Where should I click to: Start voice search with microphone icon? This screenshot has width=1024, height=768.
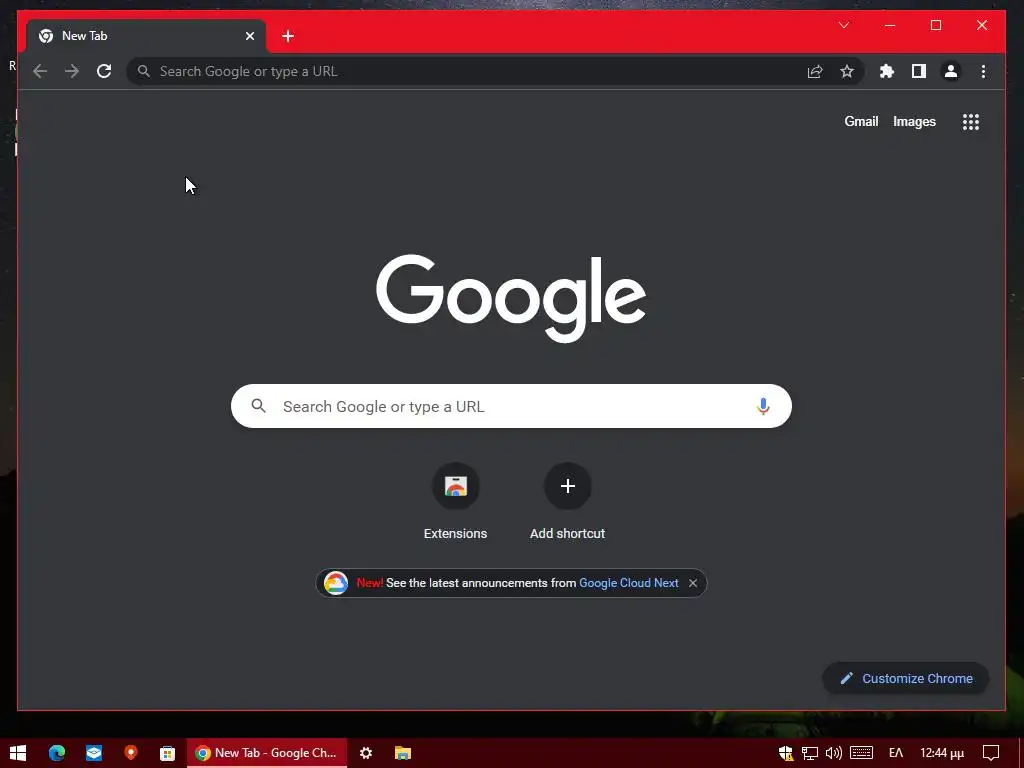[763, 406]
